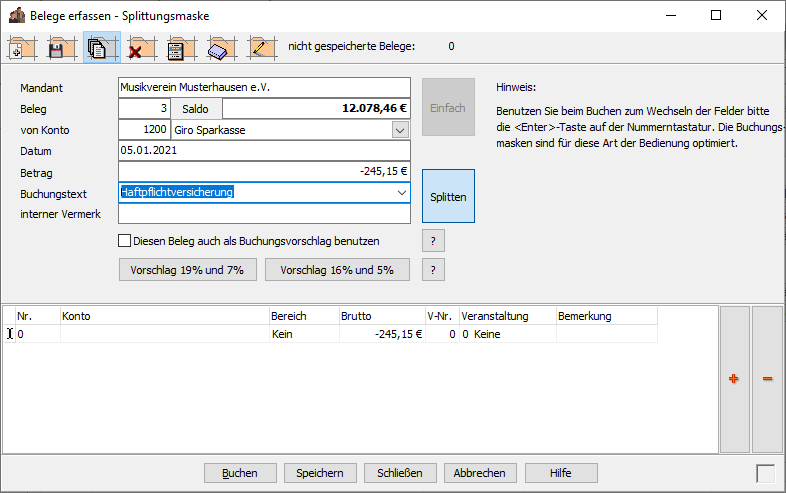The width and height of the screenshot is (786, 493).
Task: Expand the Giro Sparkasse account dropdown
Action: point(400,130)
